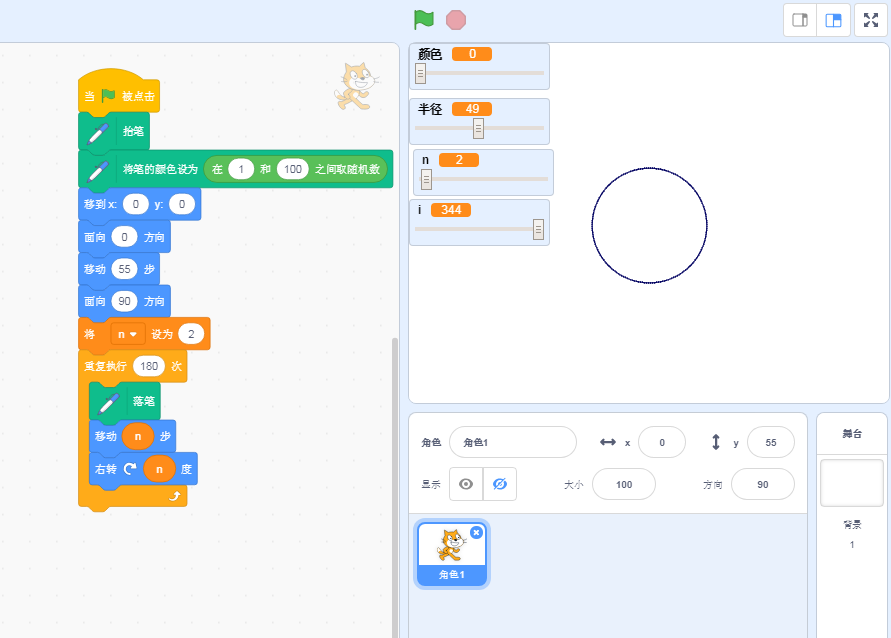Viewport: 891px width, 638px height.
Task: Click the green flag icon in the hat block
Action: point(108,96)
